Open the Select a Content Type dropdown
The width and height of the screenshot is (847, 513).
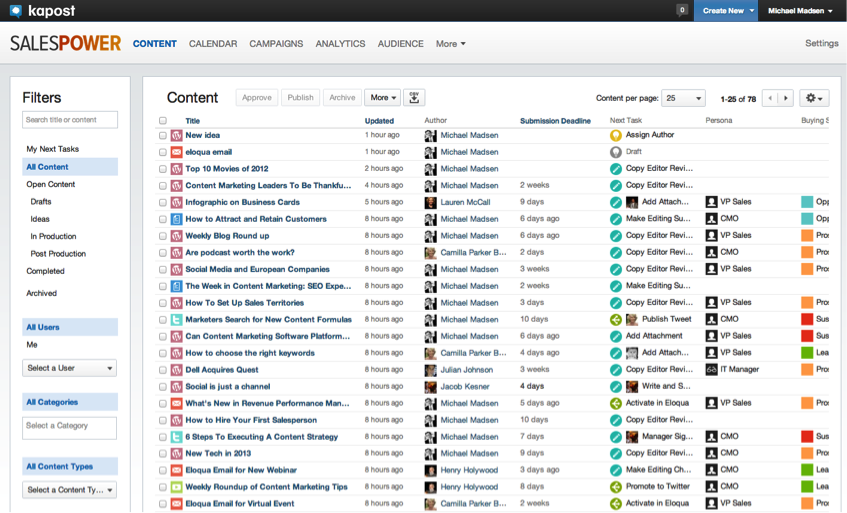[x=69, y=490]
